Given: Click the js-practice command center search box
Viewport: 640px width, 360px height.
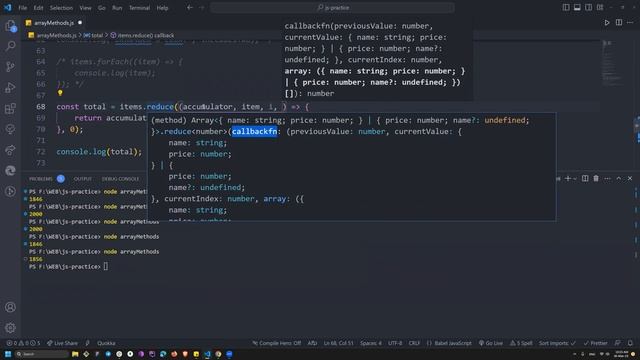Looking at the screenshot, I should (x=332, y=7).
